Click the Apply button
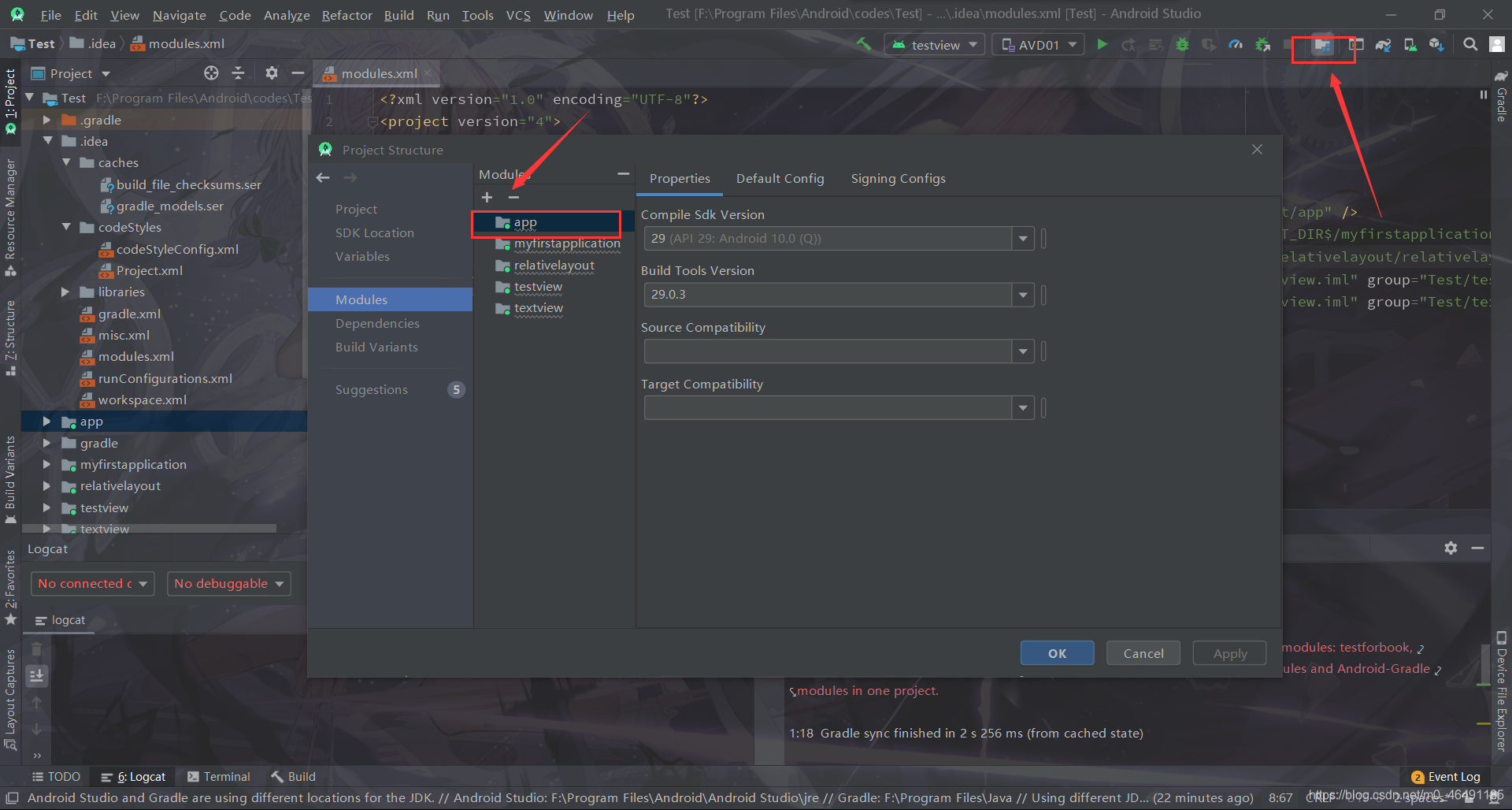The width and height of the screenshot is (1512, 810). tap(1229, 653)
